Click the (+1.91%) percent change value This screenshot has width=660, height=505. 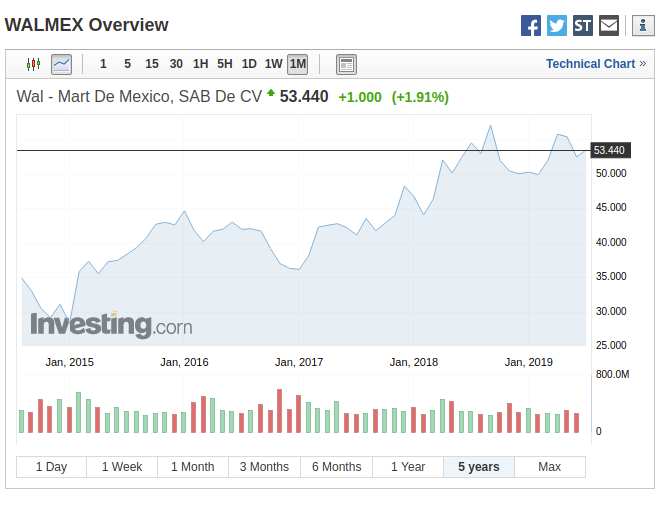tap(420, 97)
